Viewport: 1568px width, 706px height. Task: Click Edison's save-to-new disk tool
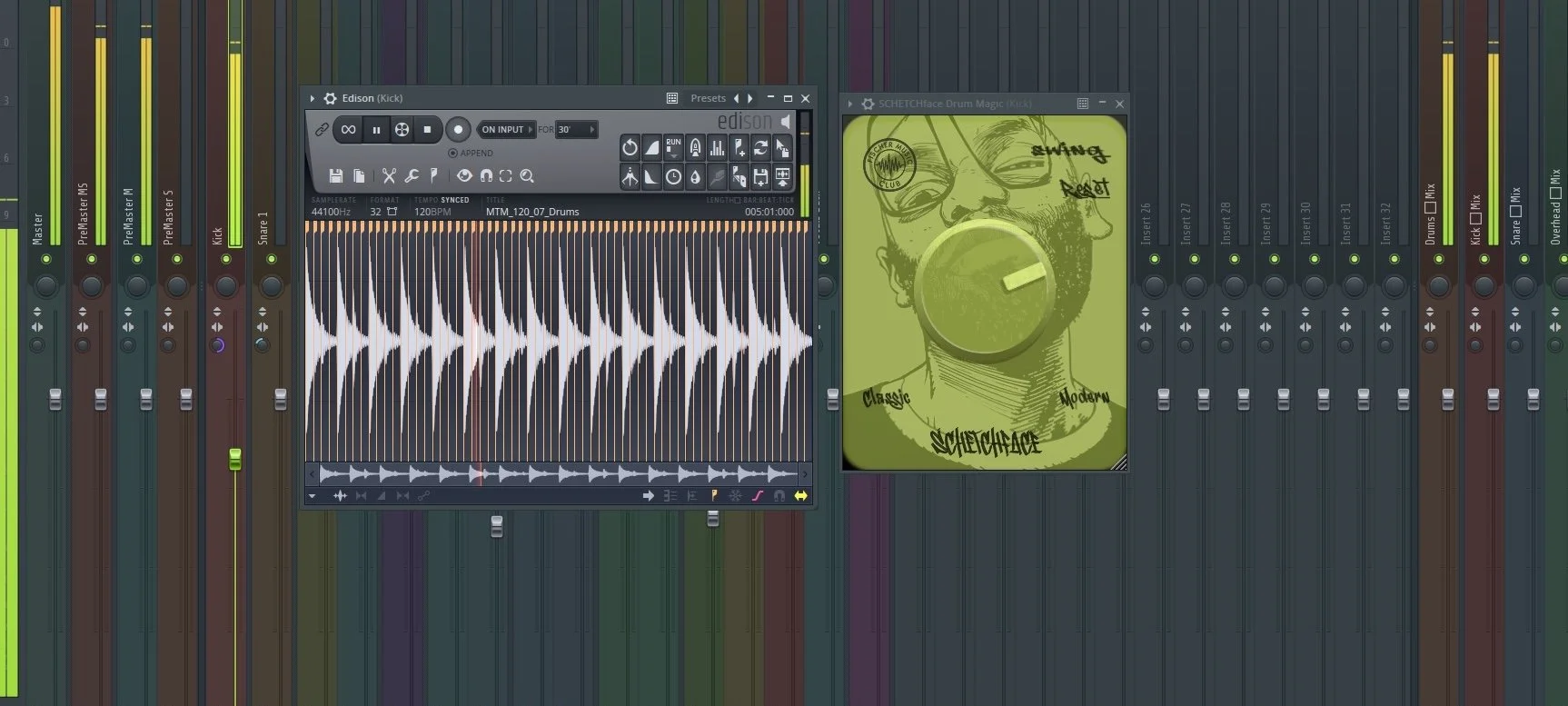760,176
